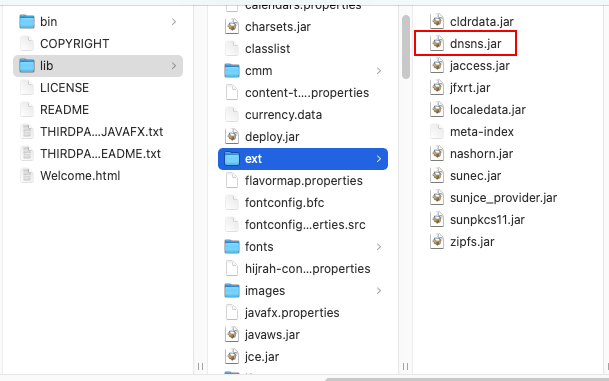Click the nashorn.jar archive icon
The image size is (609, 381).
(x=437, y=153)
